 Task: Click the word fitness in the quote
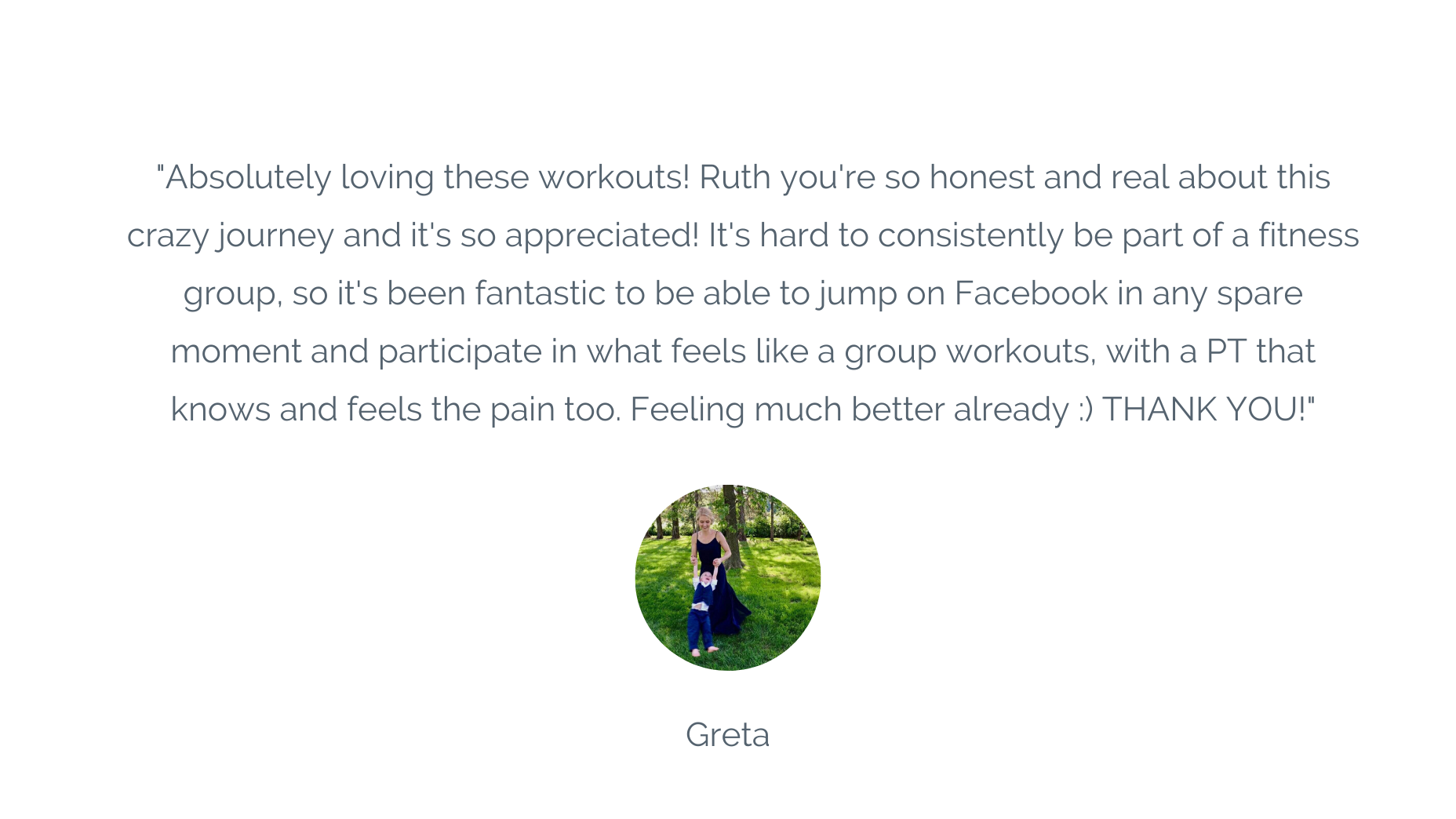[x=1309, y=235]
